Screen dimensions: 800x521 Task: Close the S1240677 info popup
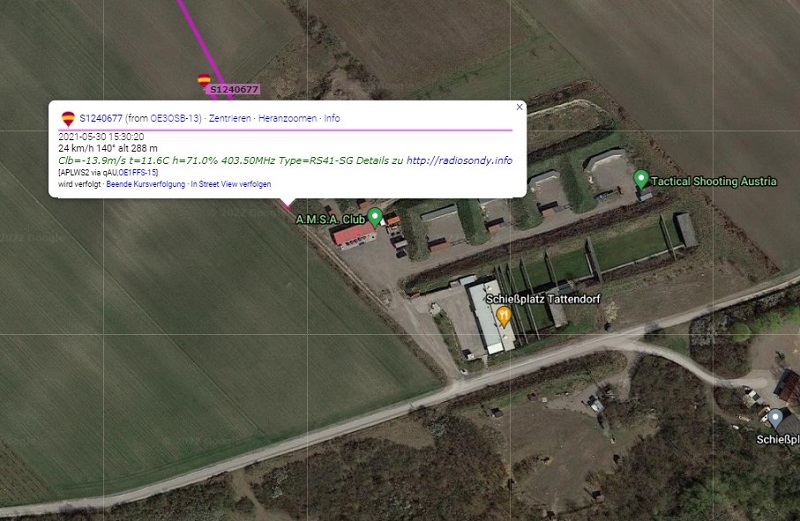(519, 107)
